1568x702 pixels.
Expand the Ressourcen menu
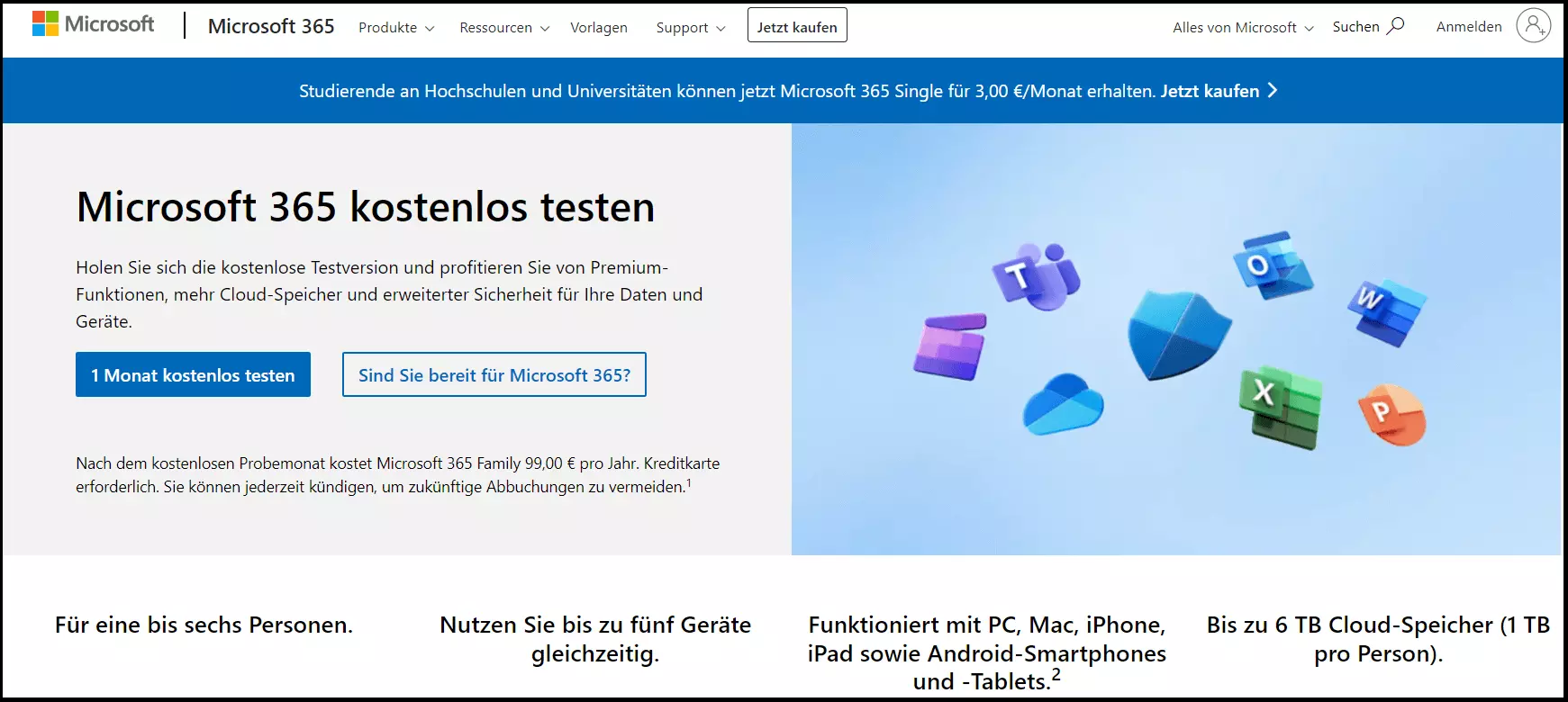504,28
